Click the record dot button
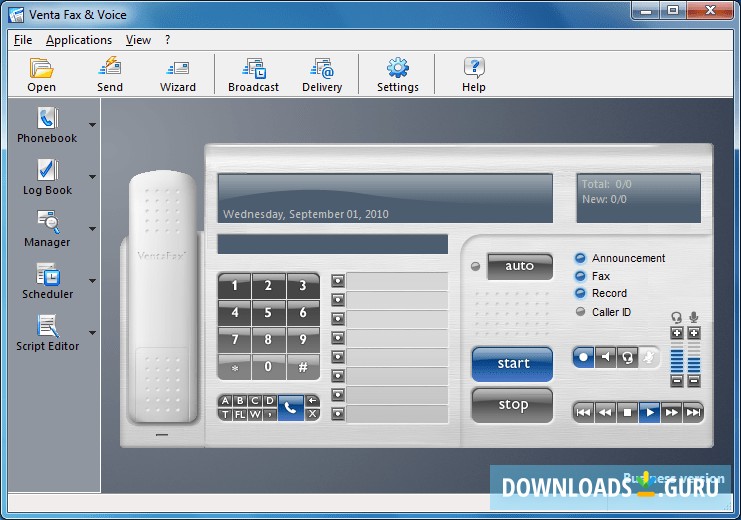This screenshot has height=520, width=741. click(584, 357)
